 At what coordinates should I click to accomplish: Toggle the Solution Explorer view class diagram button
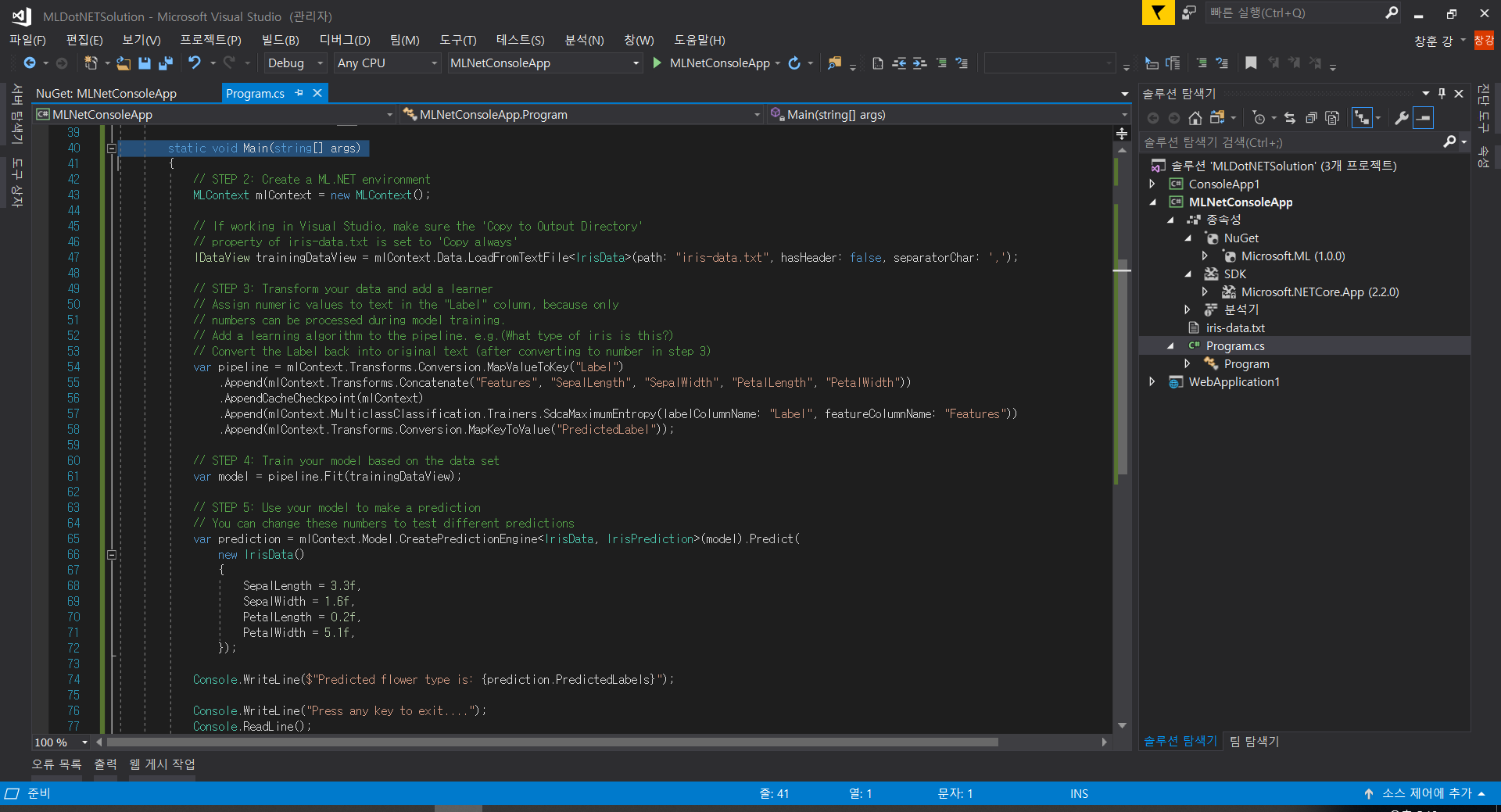click(1362, 118)
